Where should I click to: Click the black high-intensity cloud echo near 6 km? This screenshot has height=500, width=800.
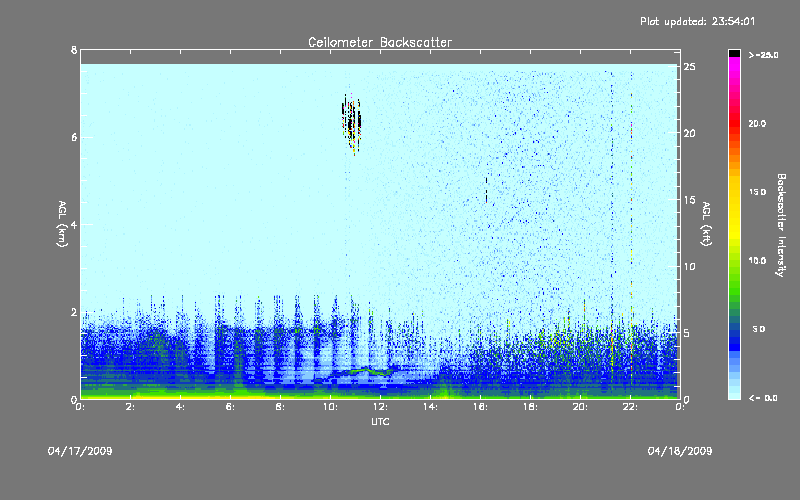[x=351, y=123]
